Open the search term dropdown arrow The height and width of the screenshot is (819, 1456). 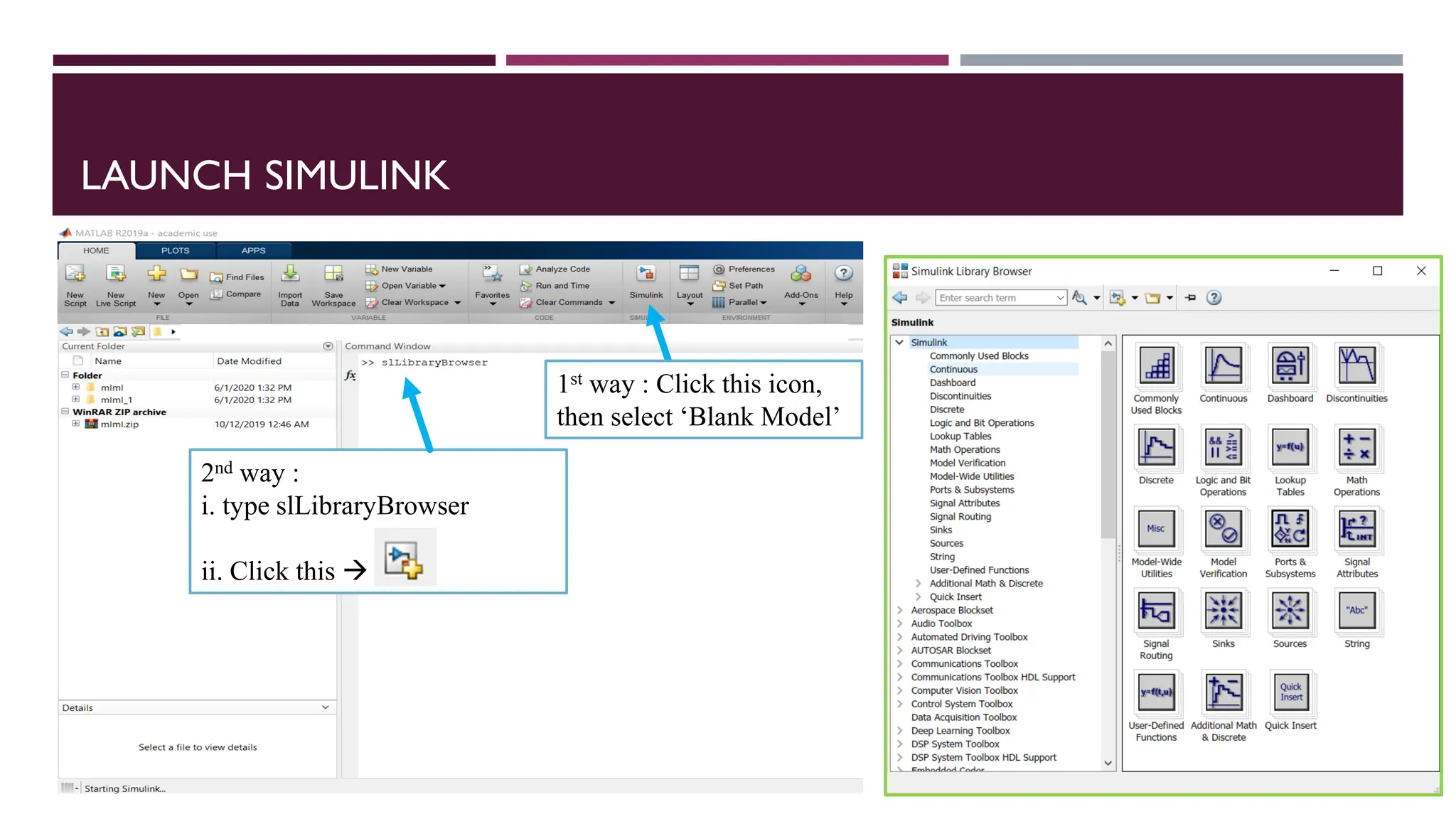click(1061, 298)
